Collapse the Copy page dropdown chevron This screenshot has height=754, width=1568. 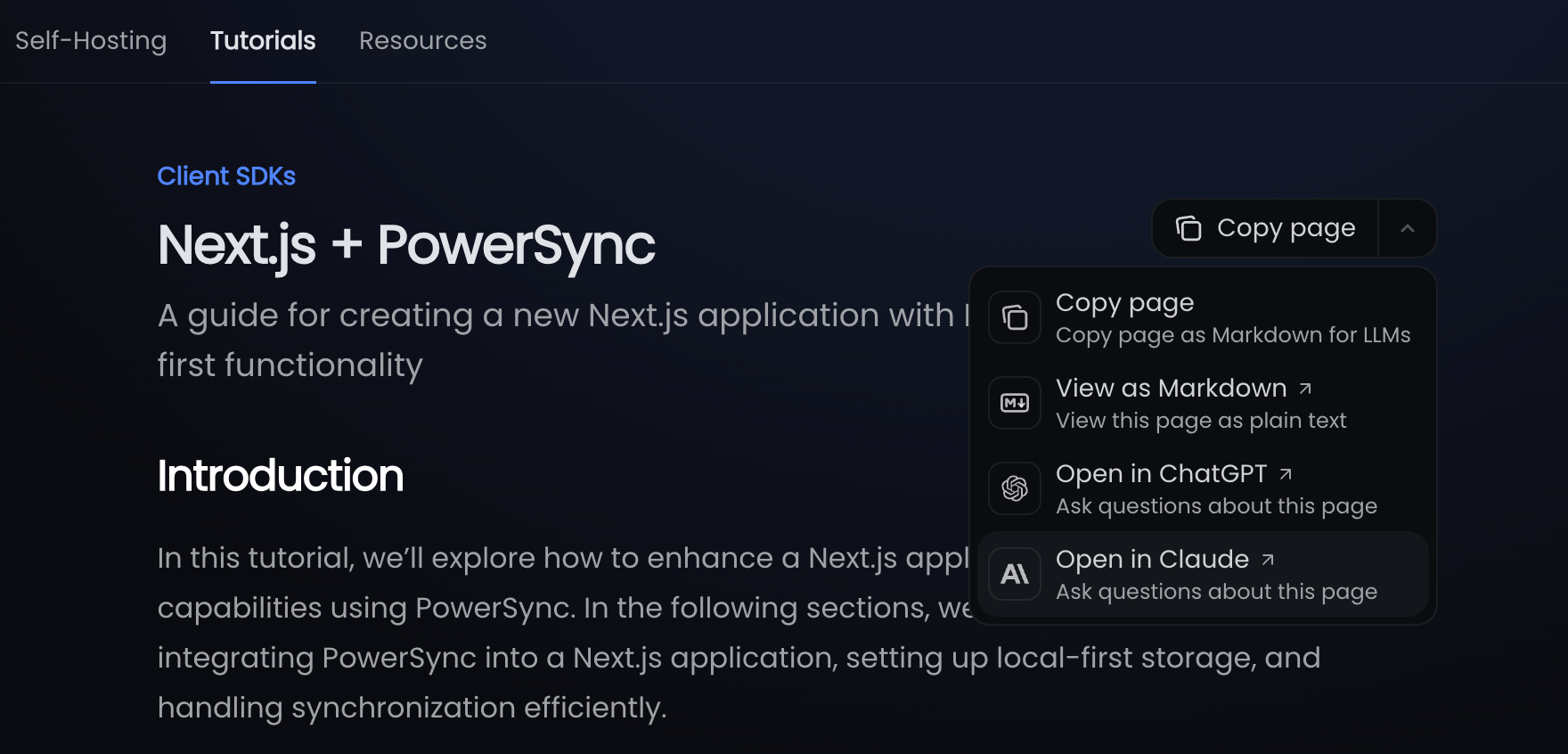[x=1408, y=228]
